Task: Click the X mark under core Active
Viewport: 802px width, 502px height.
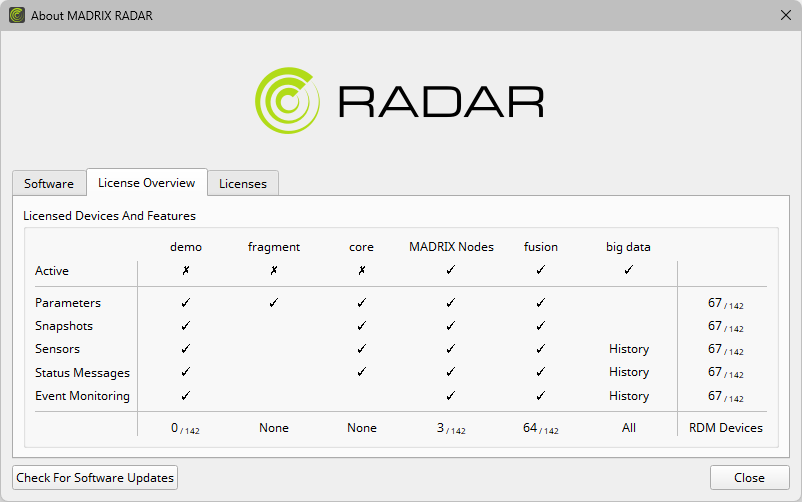Action: (362, 270)
